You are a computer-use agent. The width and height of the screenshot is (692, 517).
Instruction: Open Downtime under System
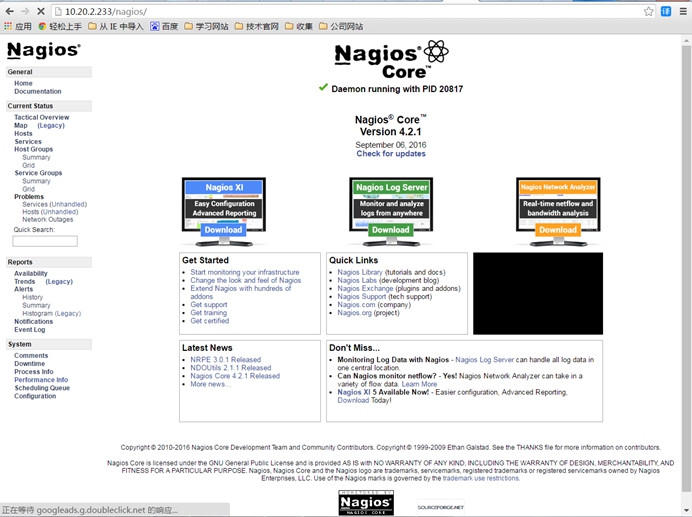(x=30, y=363)
